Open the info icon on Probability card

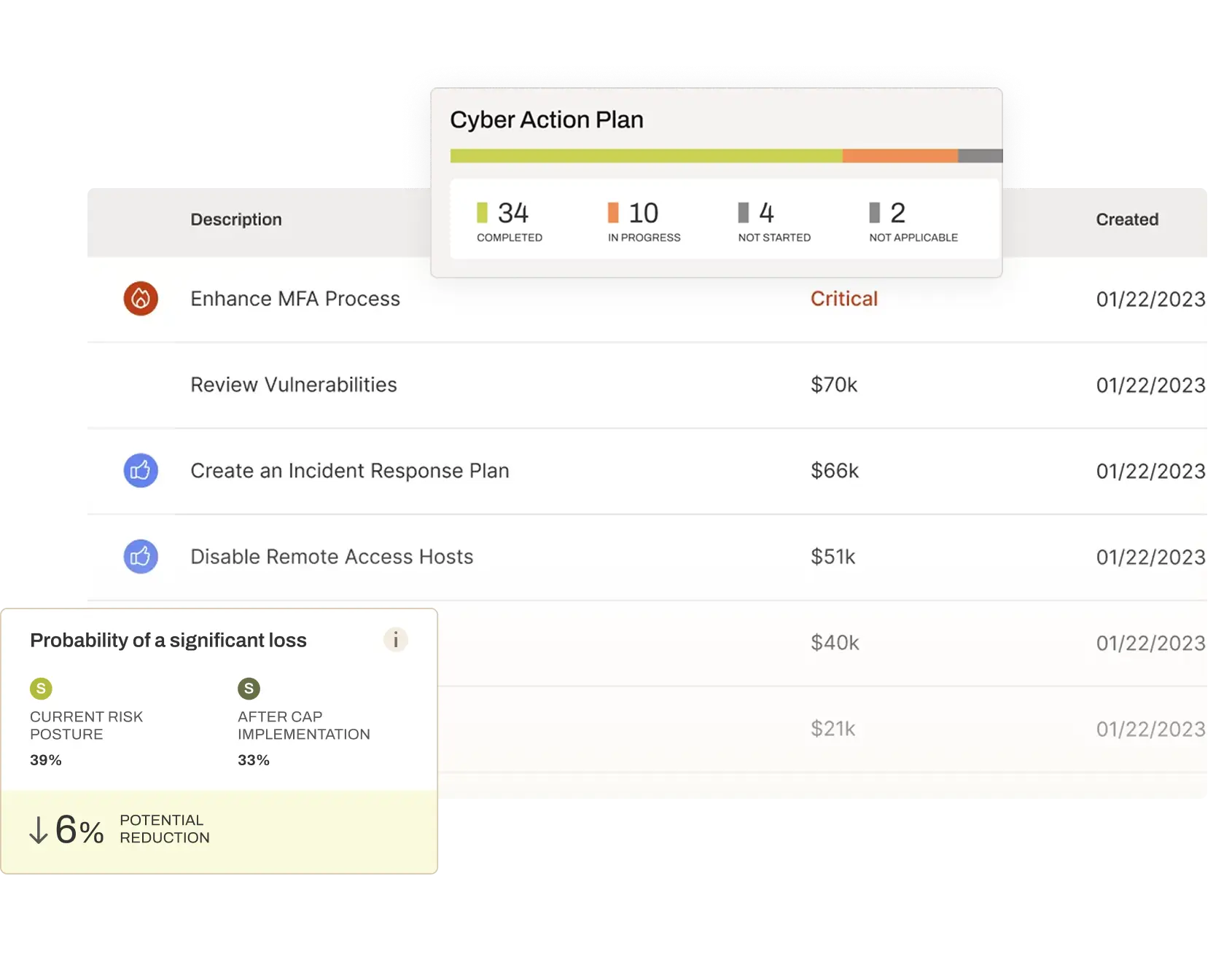tap(395, 640)
